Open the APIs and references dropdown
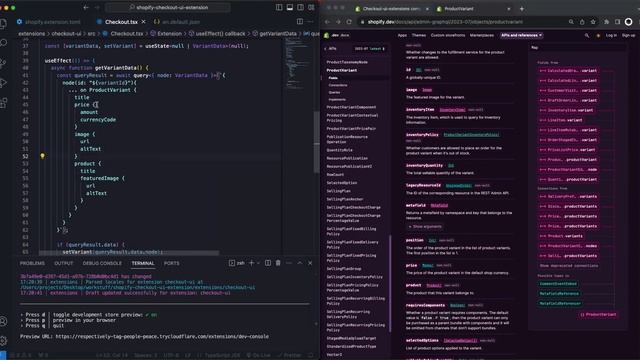Image resolution: width=640 pixels, height=360 pixels. coord(522,36)
